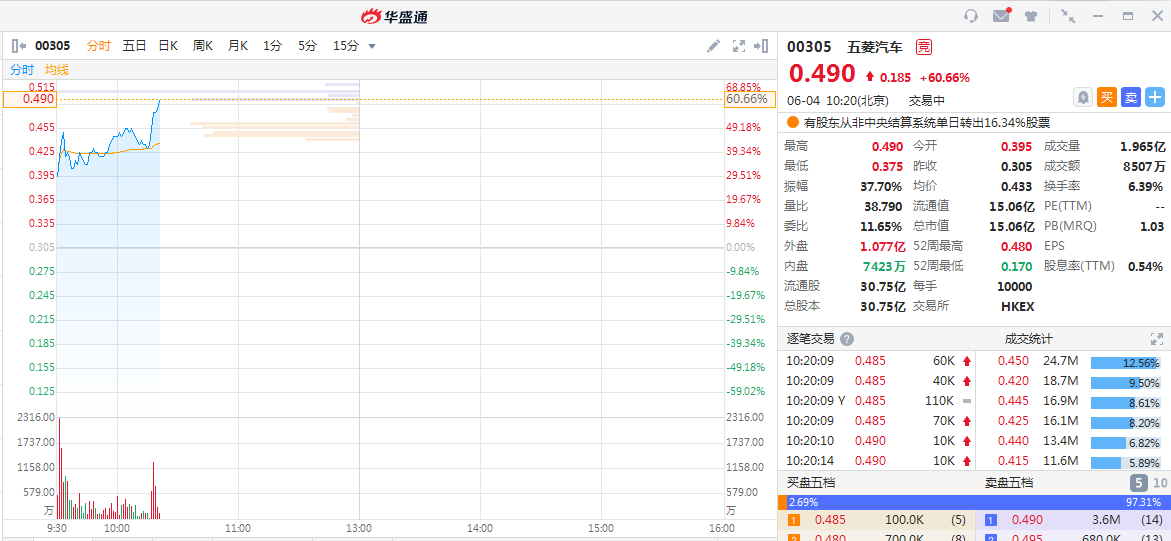The image size is (1171, 541).
Task: Click the compact mode shrink arrows icon
Action: click(1068, 16)
